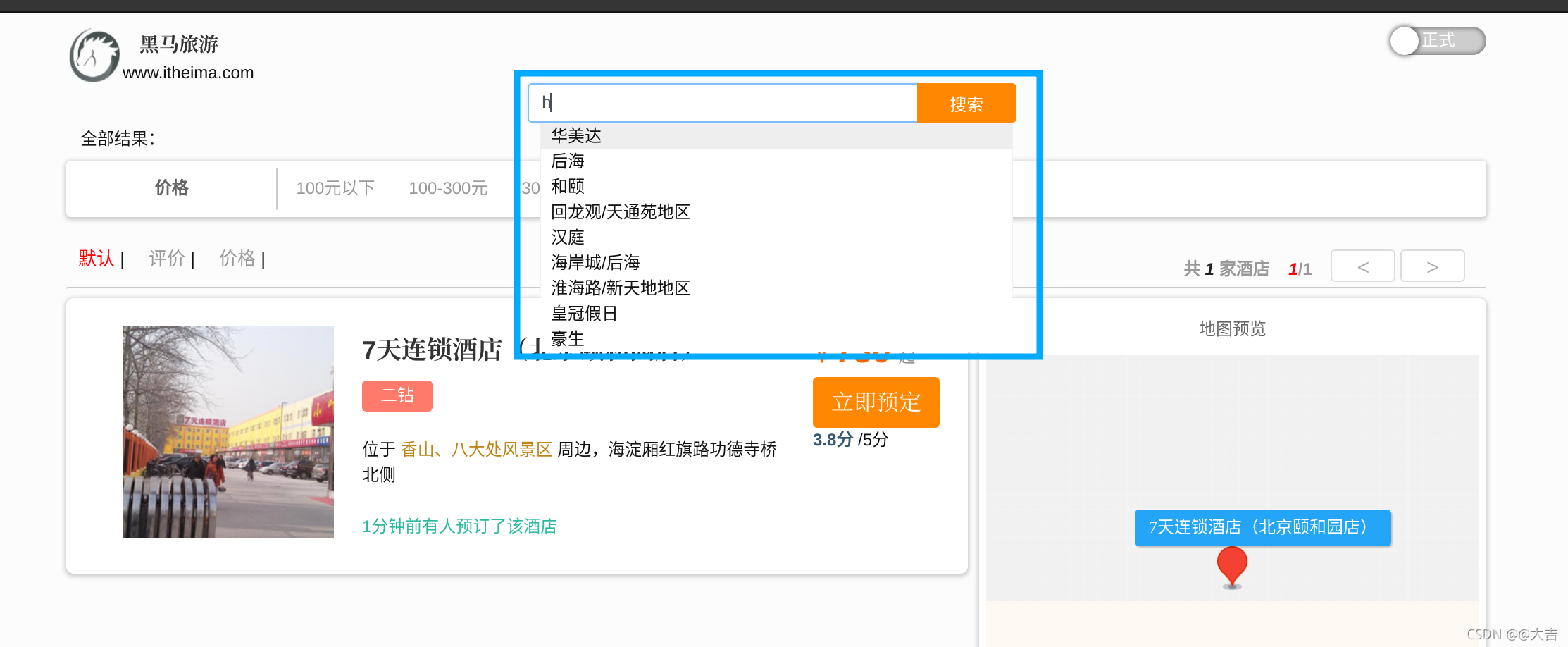
Task: Click the 7天连锁酒店（北京颐和园店）map label
Action: [x=1263, y=528]
